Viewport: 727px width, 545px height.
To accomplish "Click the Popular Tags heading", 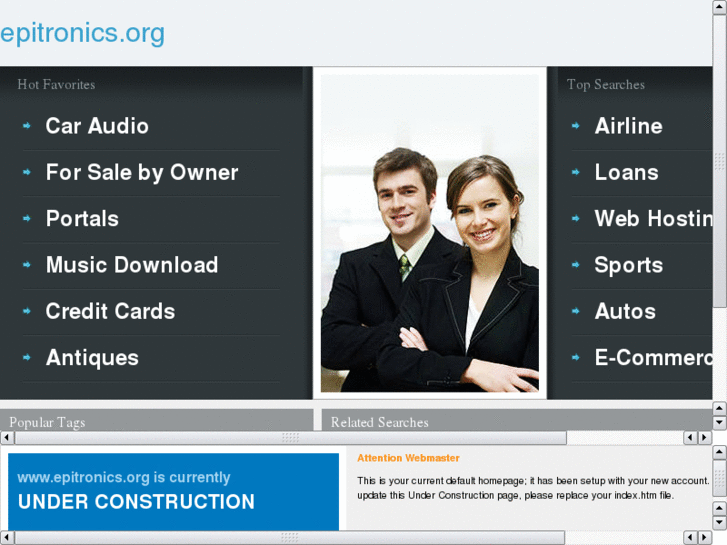I will (x=47, y=422).
